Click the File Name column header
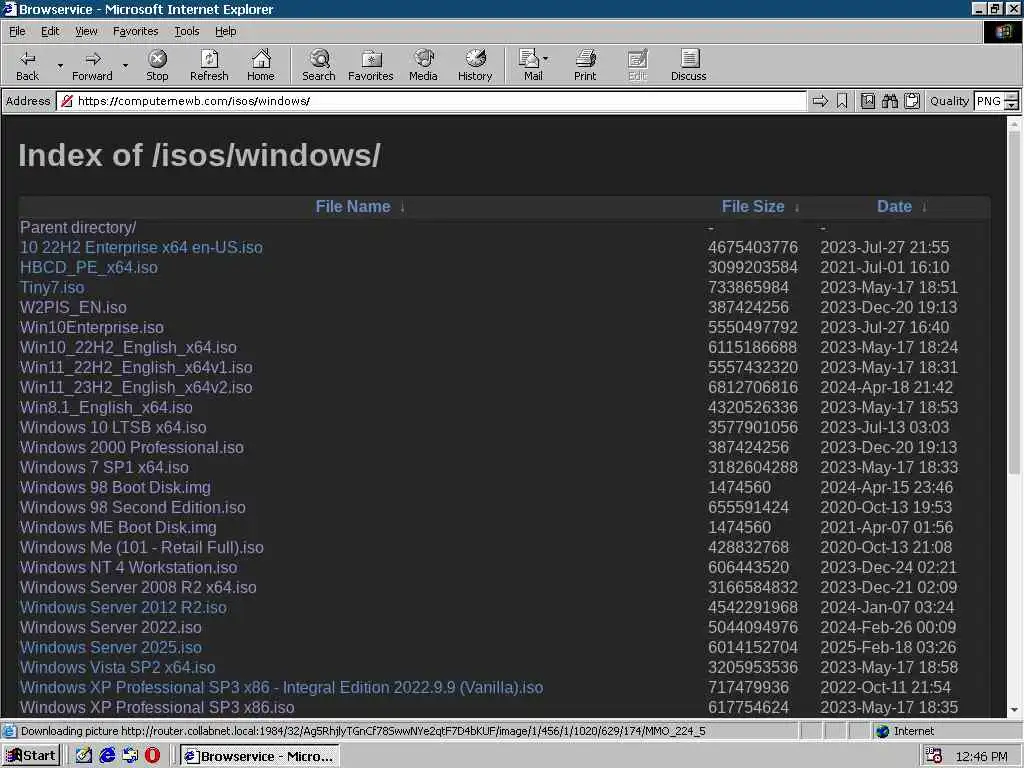 (x=353, y=206)
